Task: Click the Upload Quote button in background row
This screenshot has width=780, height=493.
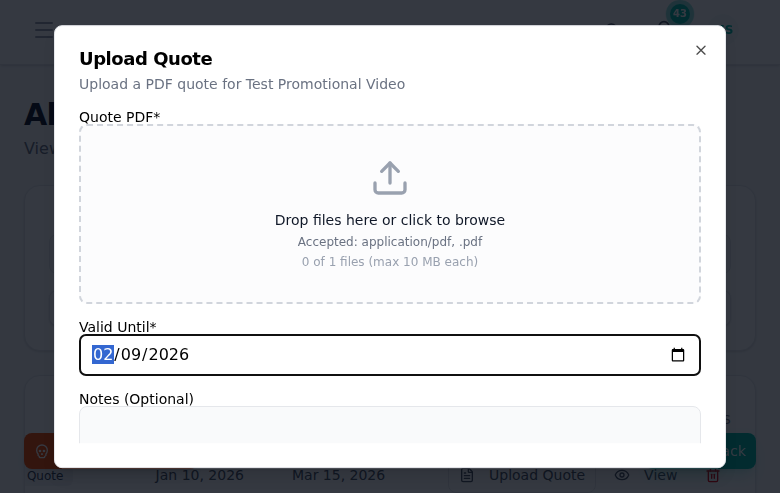Action: 522,475
